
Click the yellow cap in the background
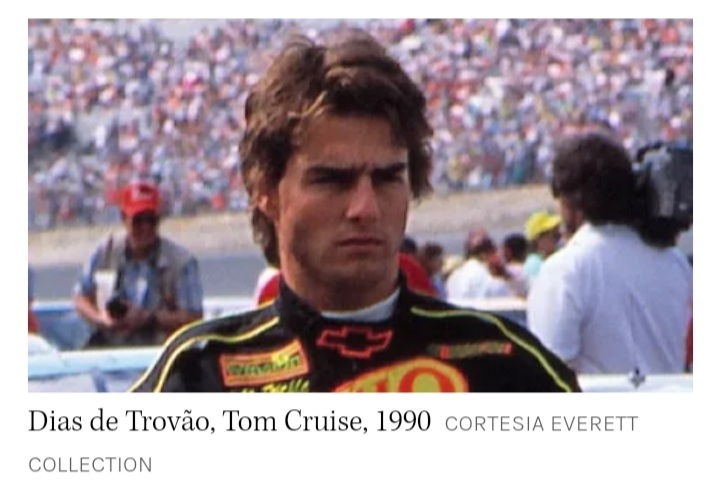pos(542,225)
